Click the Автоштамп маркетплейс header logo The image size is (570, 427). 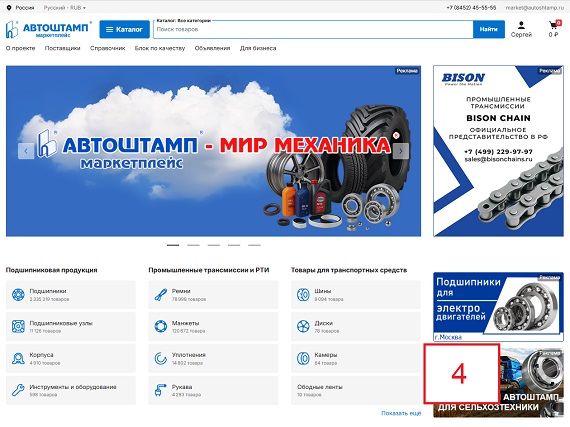click(x=48, y=29)
